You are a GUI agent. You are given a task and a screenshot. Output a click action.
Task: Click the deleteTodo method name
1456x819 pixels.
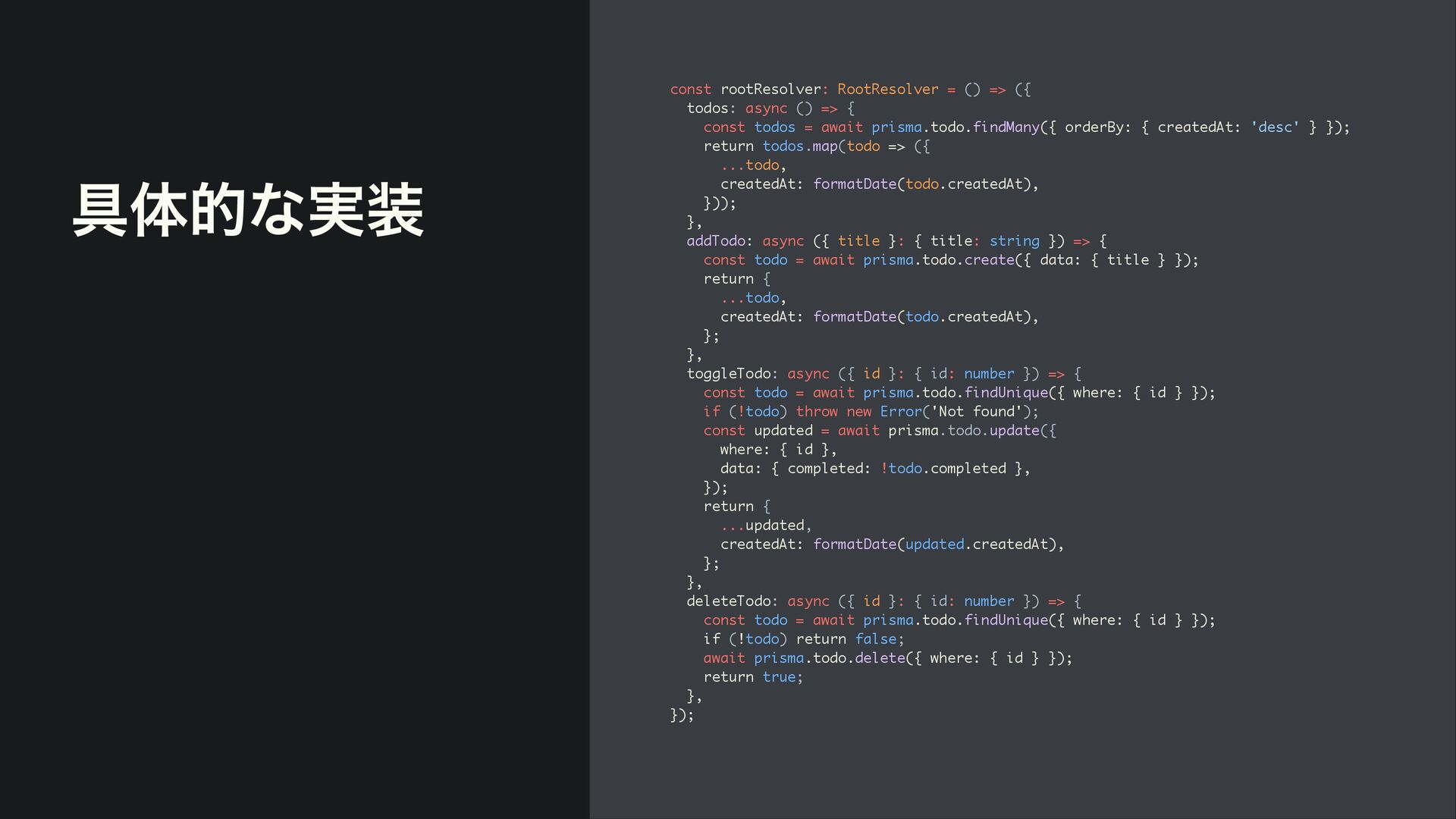pyautogui.click(x=728, y=601)
